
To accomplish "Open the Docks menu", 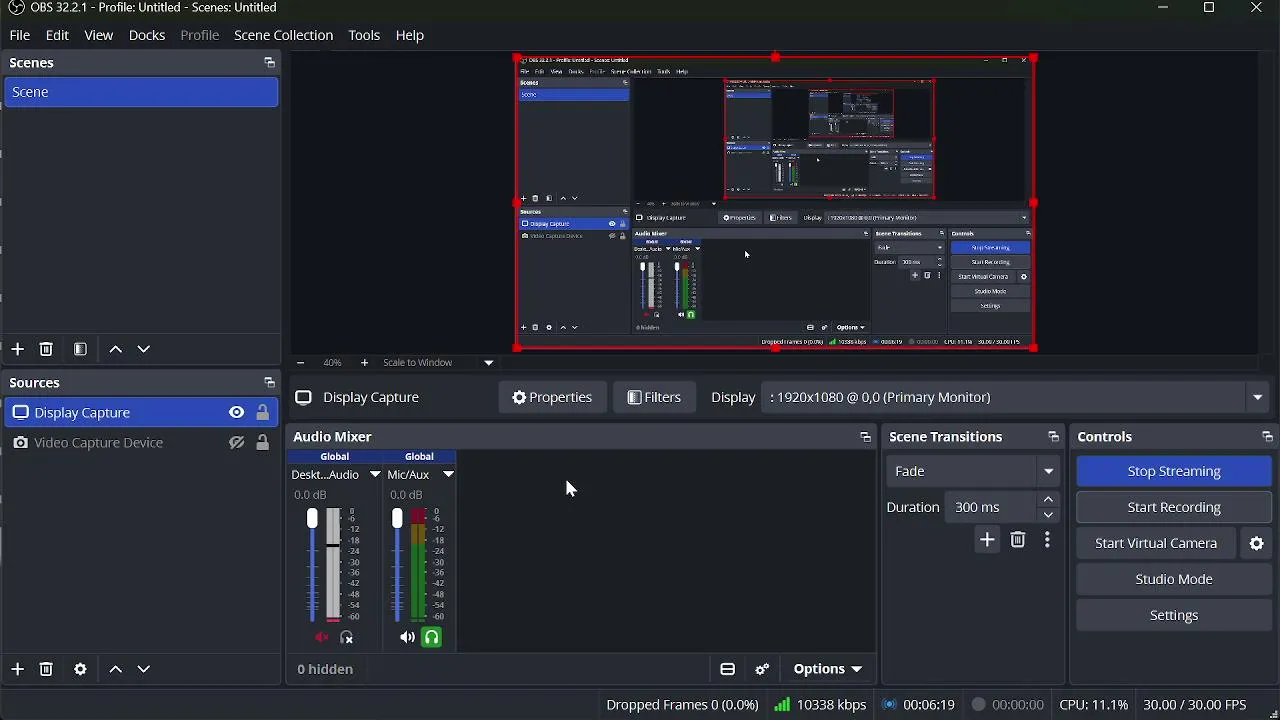I will pyautogui.click(x=147, y=35).
